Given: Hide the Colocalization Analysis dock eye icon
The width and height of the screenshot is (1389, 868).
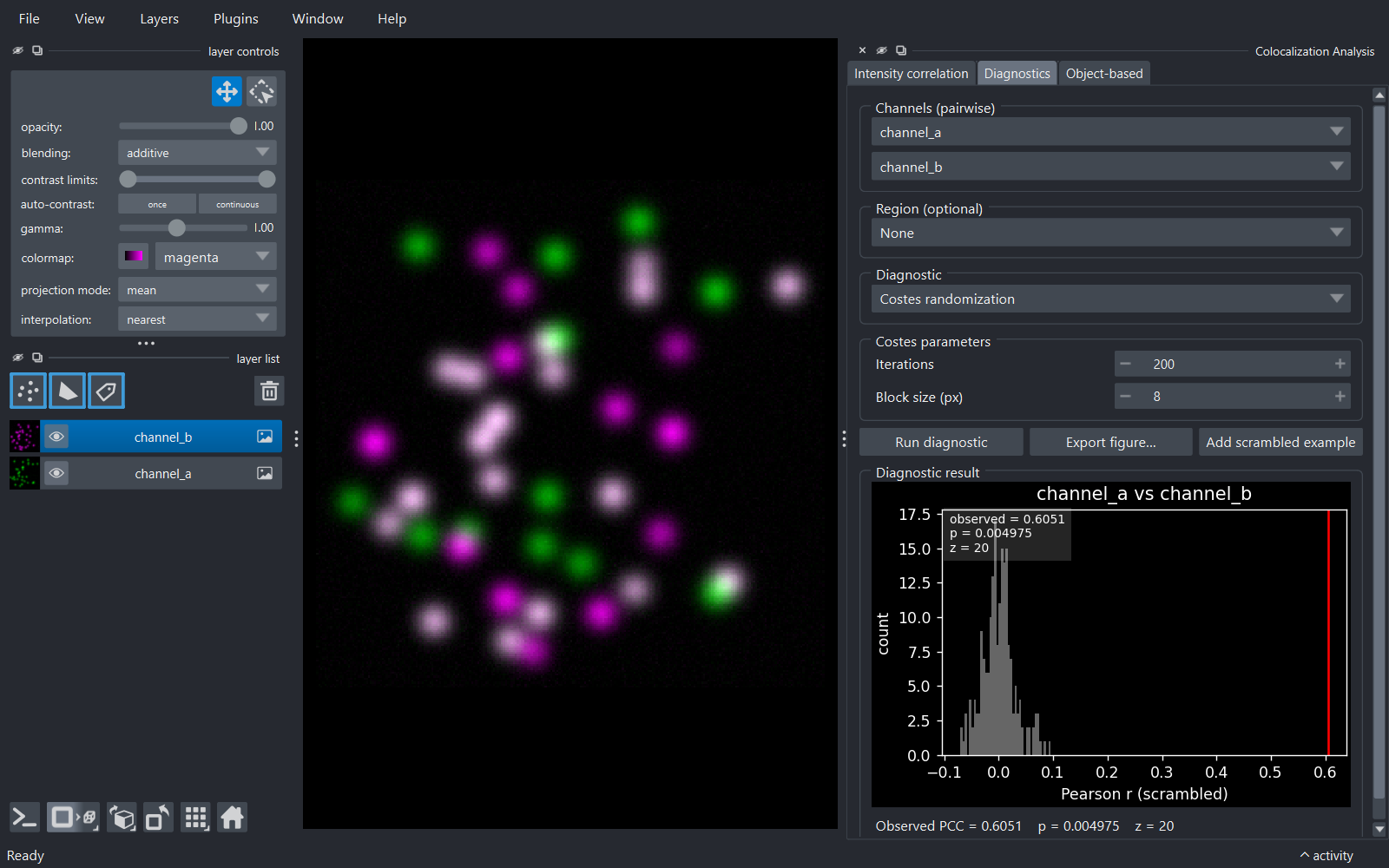Looking at the screenshot, I should coord(882,50).
